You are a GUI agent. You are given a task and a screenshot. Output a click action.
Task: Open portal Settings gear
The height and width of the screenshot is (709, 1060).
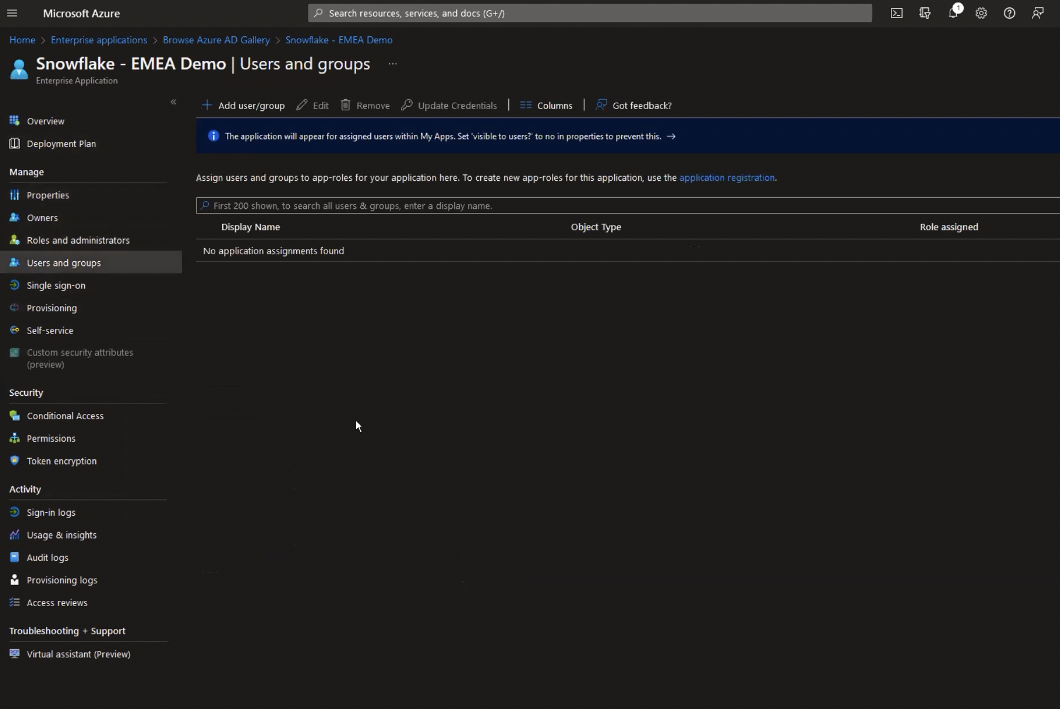(981, 13)
